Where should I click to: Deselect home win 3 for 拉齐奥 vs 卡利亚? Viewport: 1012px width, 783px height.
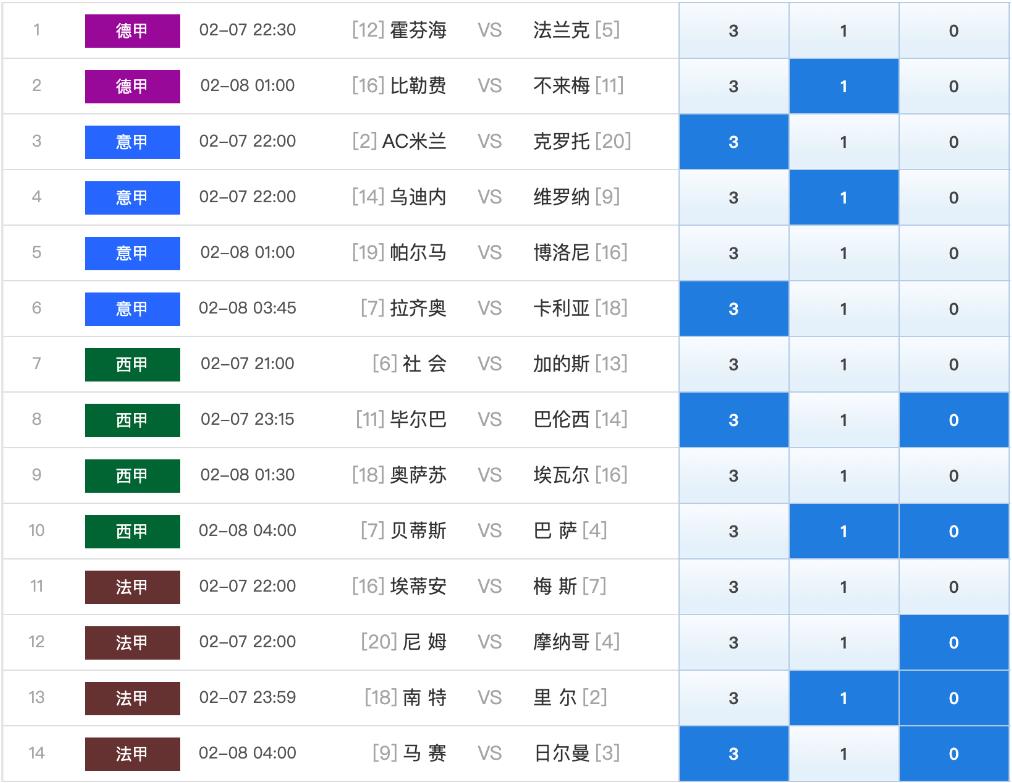[734, 309]
